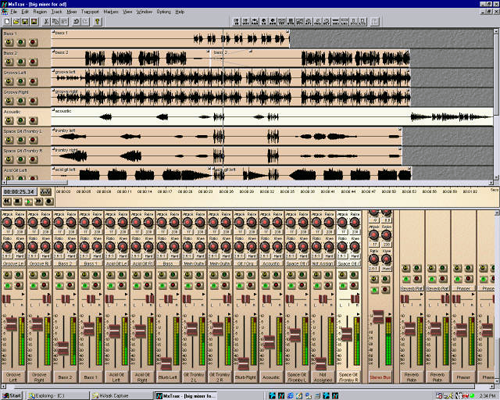Click the Open folder toolbar icon
Screen dimensions: 500x400
point(16,22)
